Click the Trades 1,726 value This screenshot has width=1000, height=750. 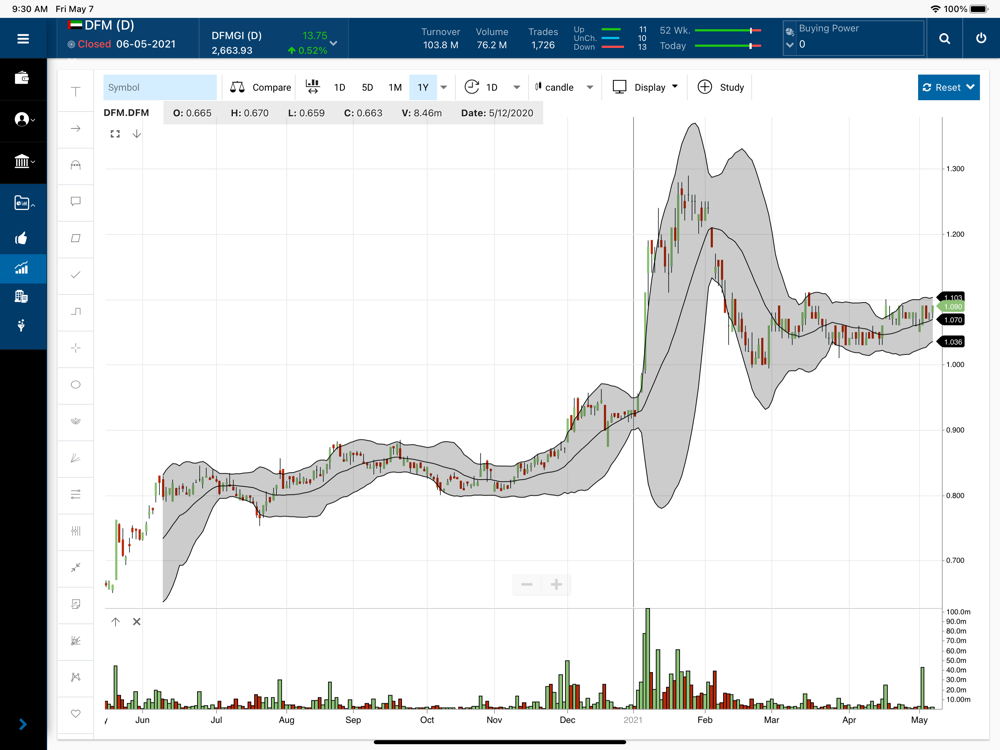click(x=543, y=45)
